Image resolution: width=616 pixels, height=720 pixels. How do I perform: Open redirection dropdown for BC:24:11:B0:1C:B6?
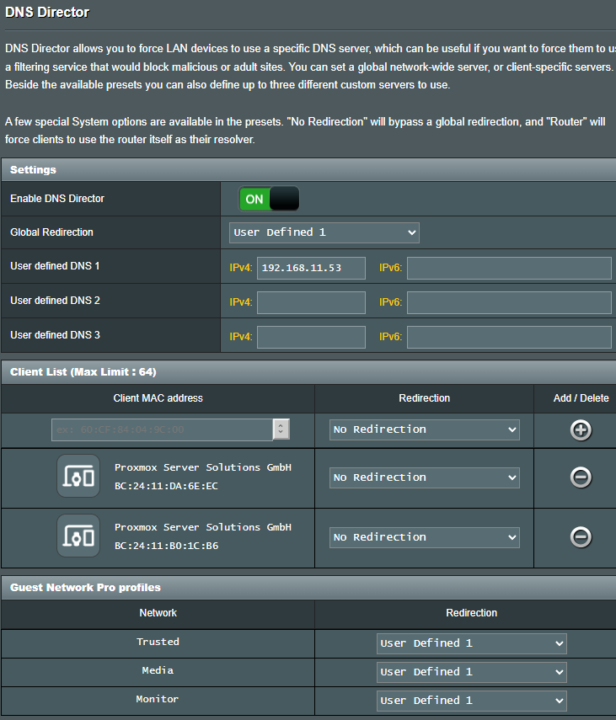coord(424,537)
